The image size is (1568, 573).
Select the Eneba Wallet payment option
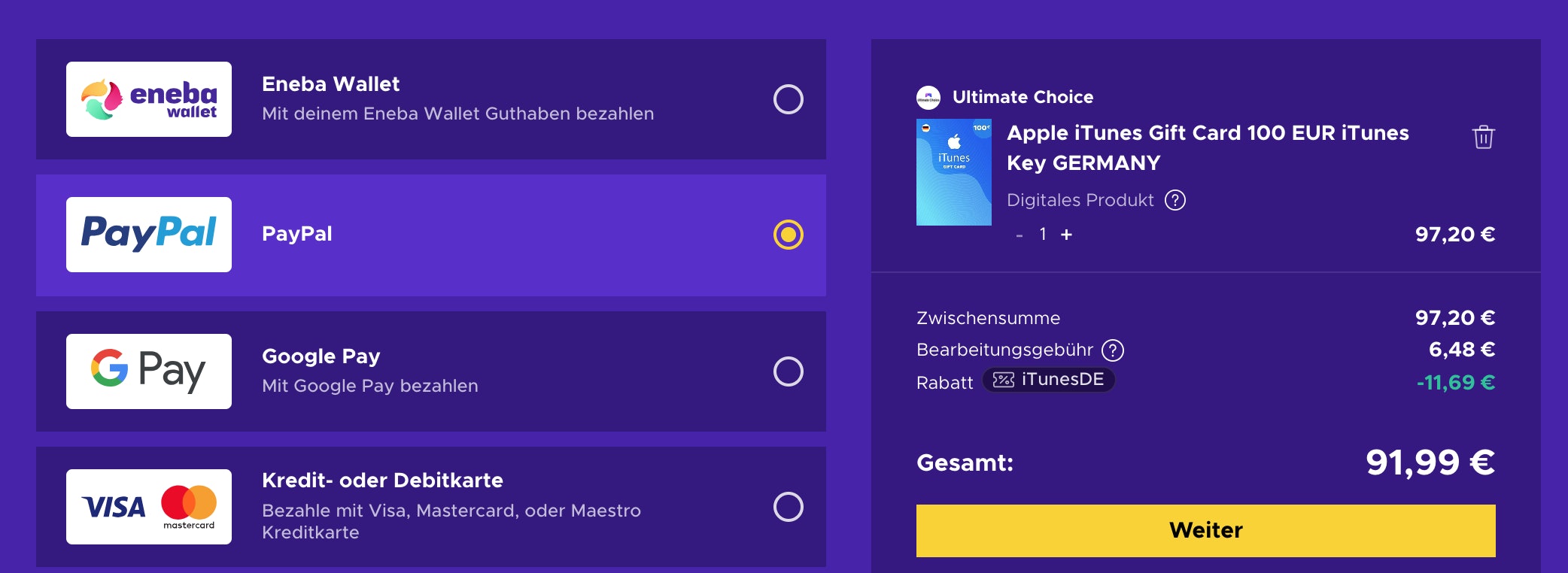tap(788, 98)
